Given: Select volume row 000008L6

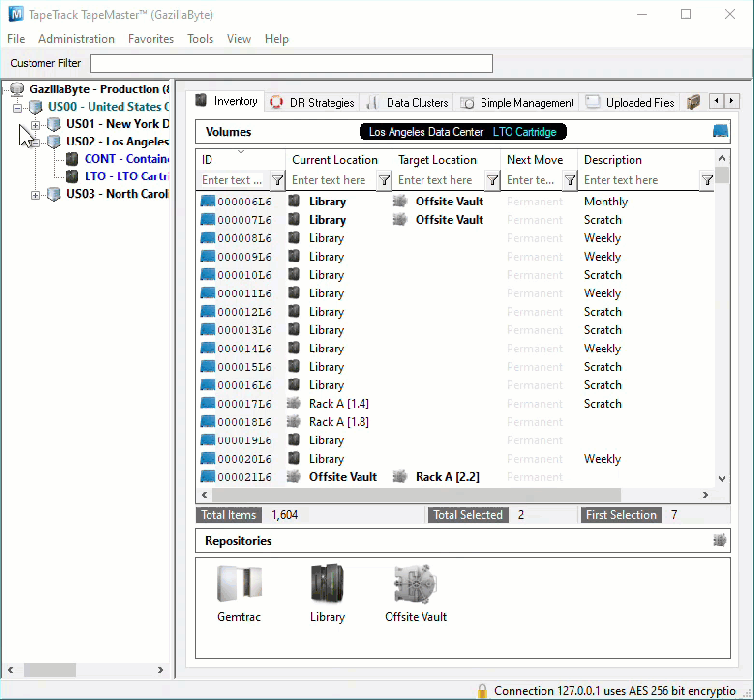Looking at the screenshot, I should [455, 238].
